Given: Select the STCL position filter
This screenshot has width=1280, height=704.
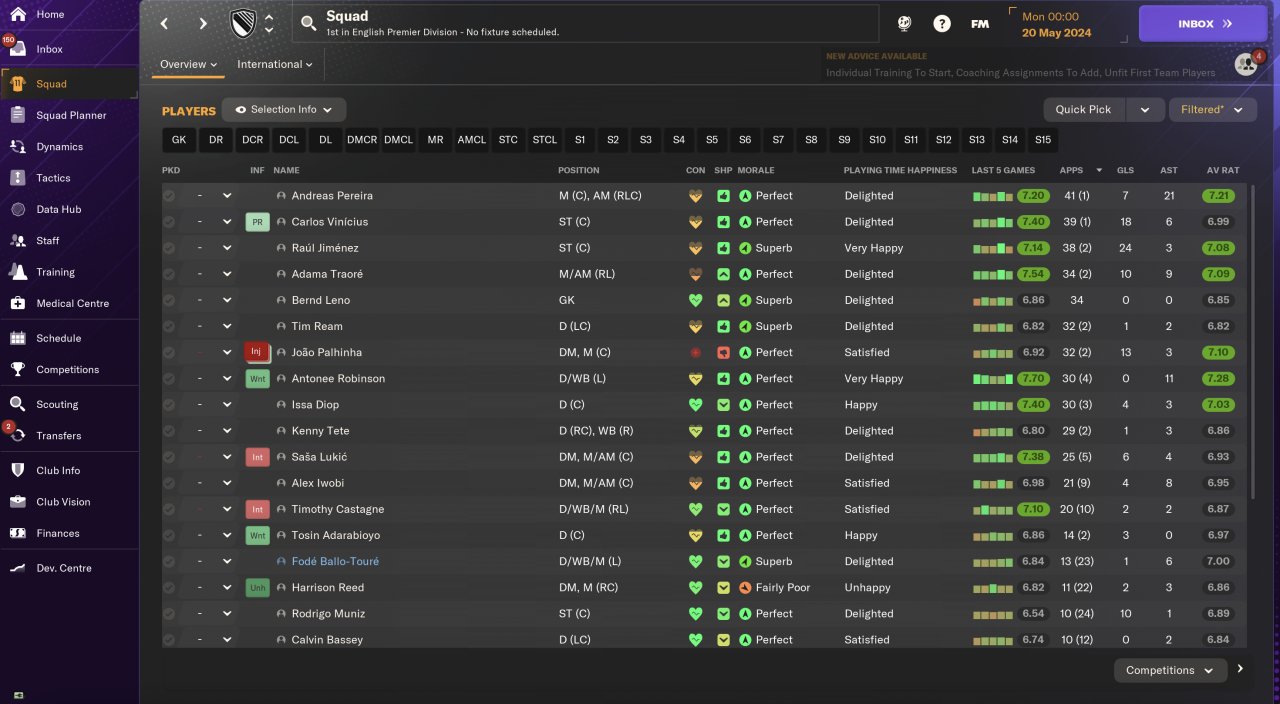Looking at the screenshot, I should pos(545,140).
